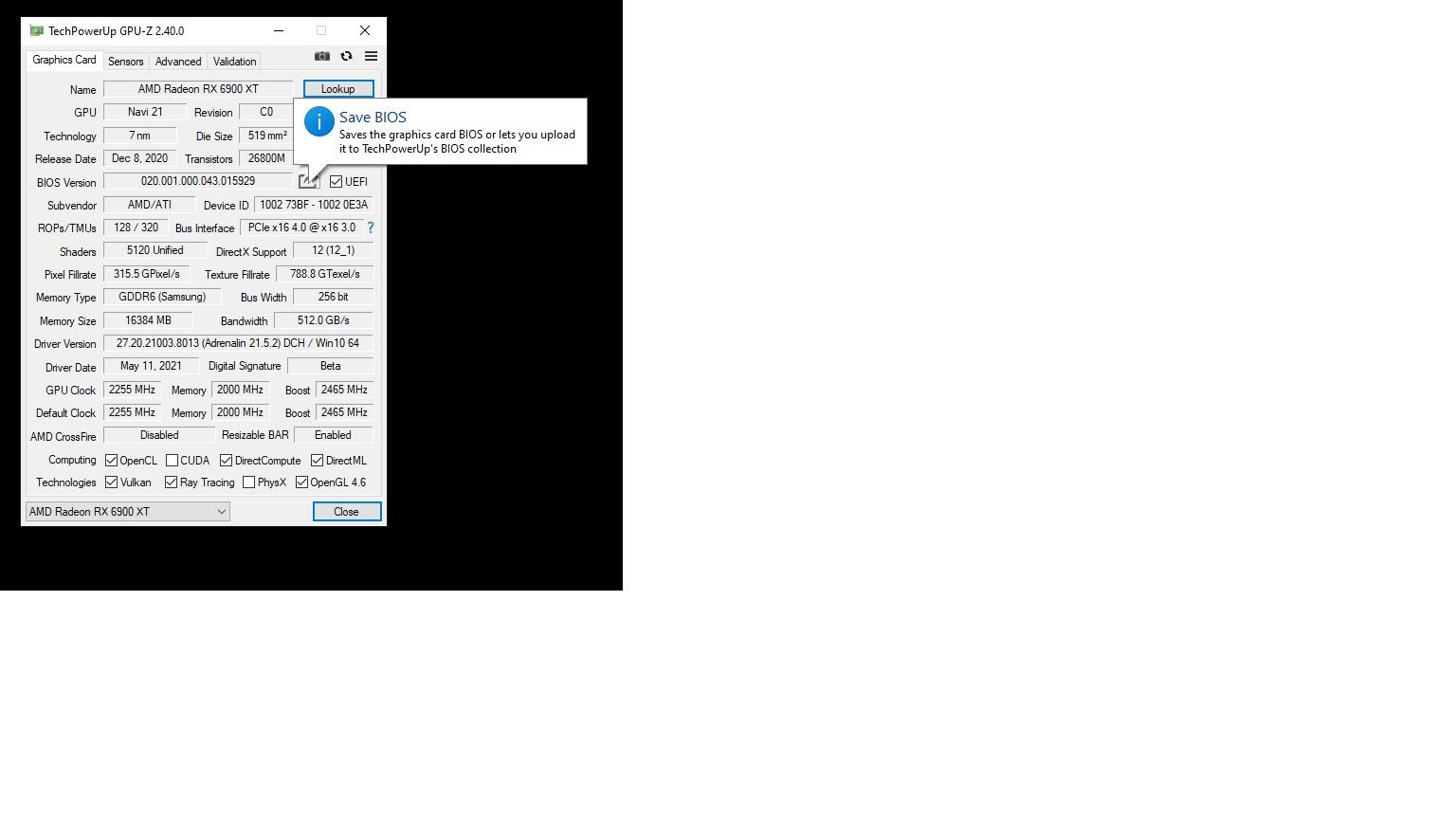Click the 256 bit Bus Width field
The width and height of the screenshot is (1456, 819).
coord(333,297)
